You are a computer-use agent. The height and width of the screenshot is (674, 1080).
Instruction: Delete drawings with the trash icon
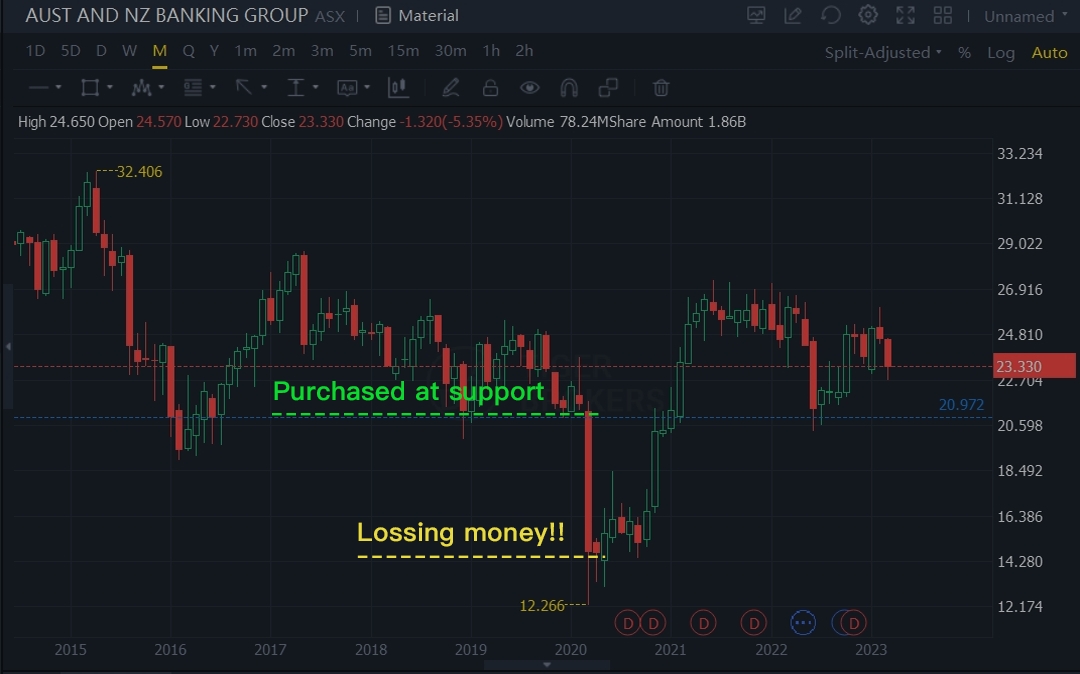pos(661,87)
